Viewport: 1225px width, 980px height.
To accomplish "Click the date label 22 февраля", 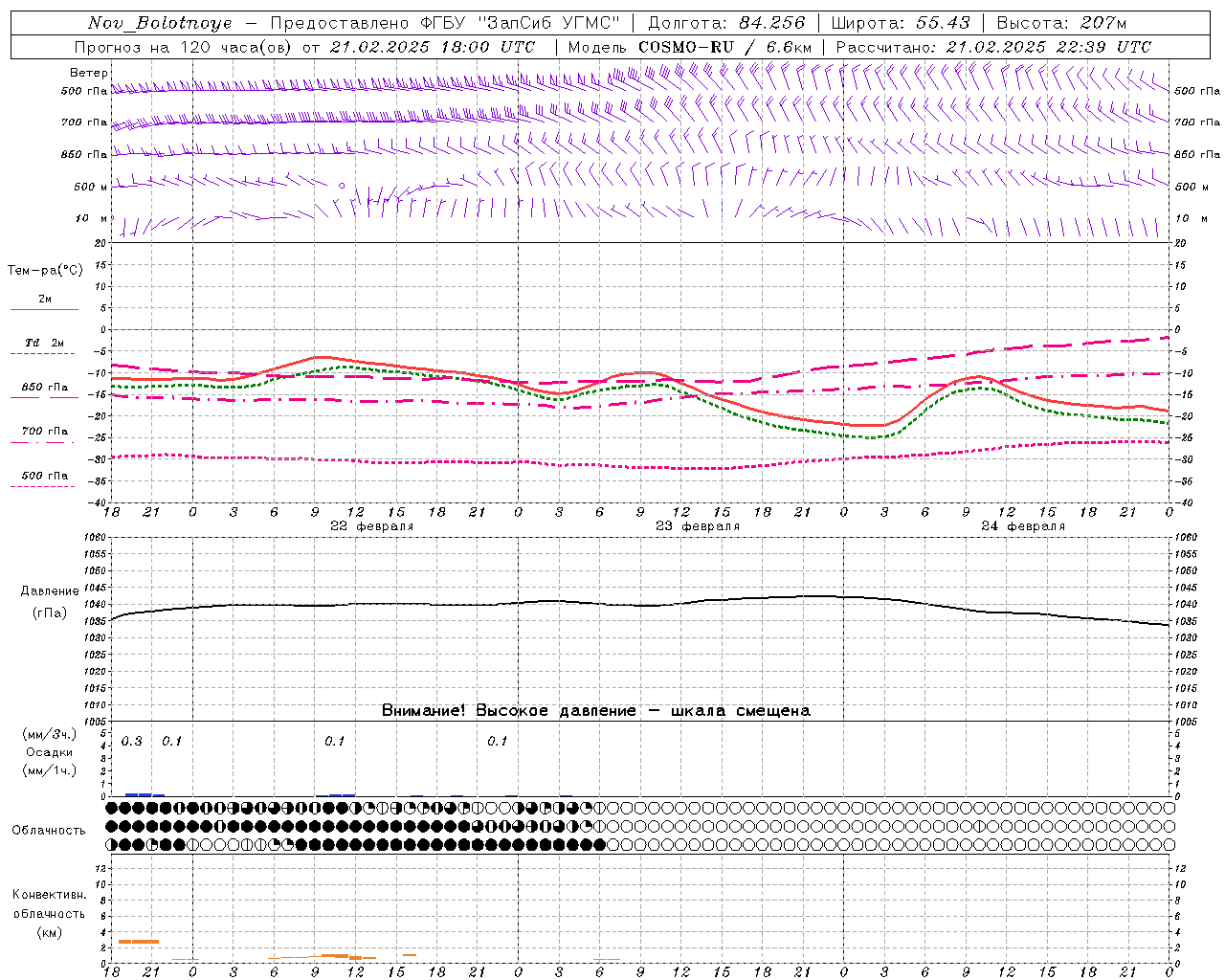I will [x=372, y=526].
